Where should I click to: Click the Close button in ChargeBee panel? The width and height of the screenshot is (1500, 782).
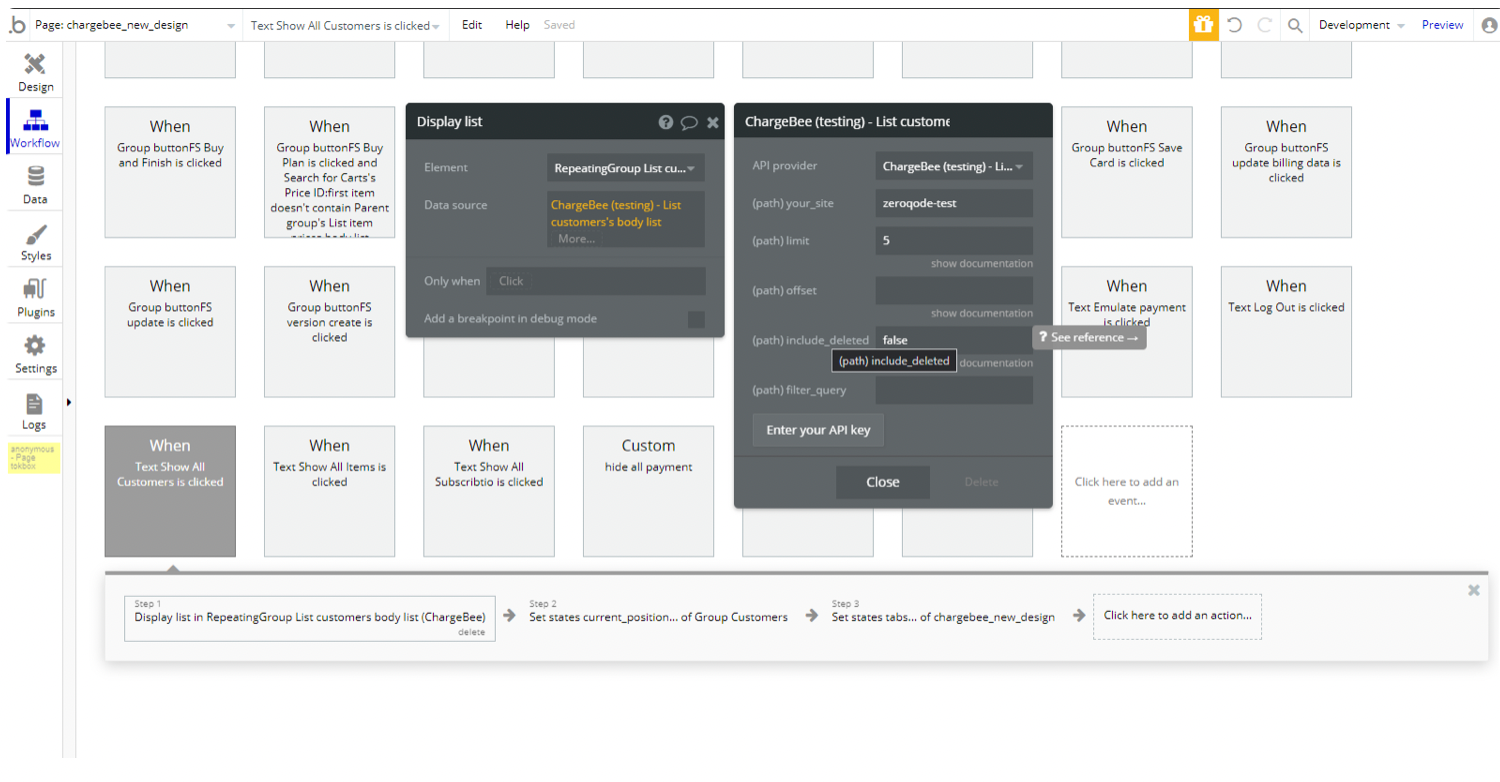(883, 482)
